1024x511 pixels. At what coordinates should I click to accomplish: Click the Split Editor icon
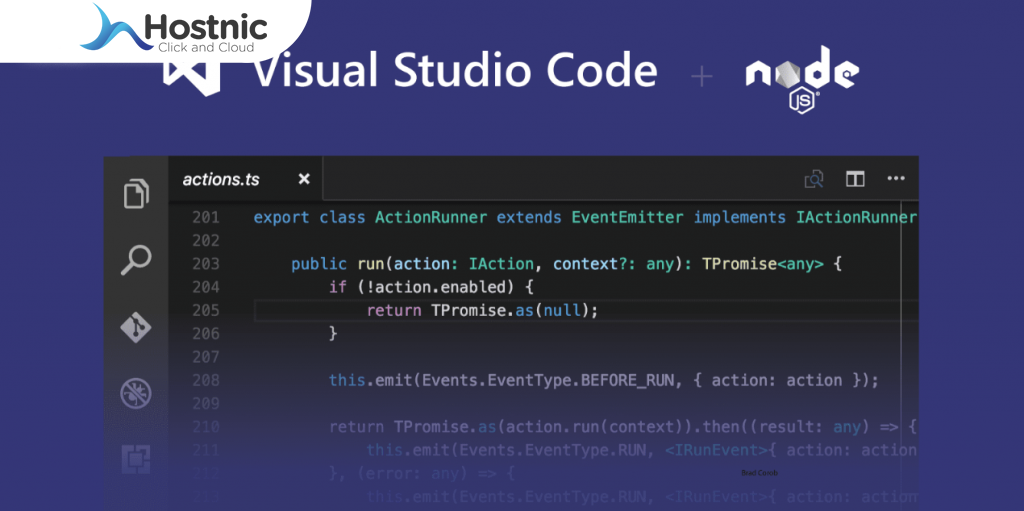pos(855,179)
